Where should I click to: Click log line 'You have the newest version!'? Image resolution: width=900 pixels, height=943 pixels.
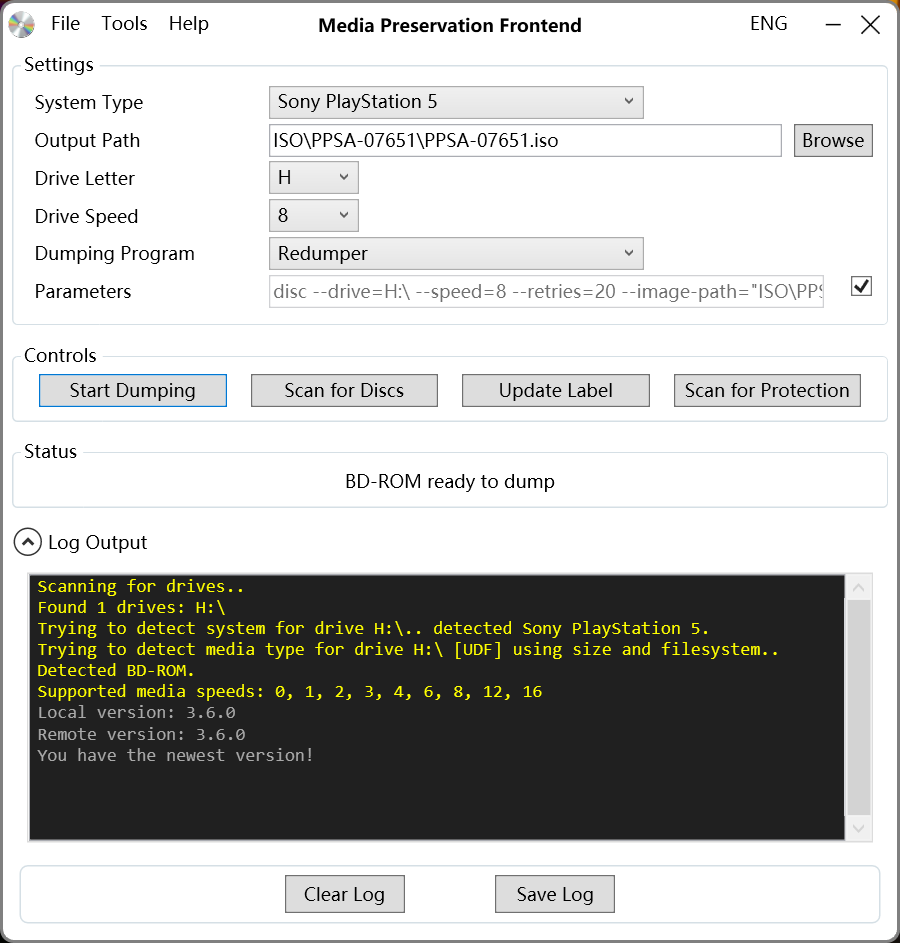[x=175, y=755]
